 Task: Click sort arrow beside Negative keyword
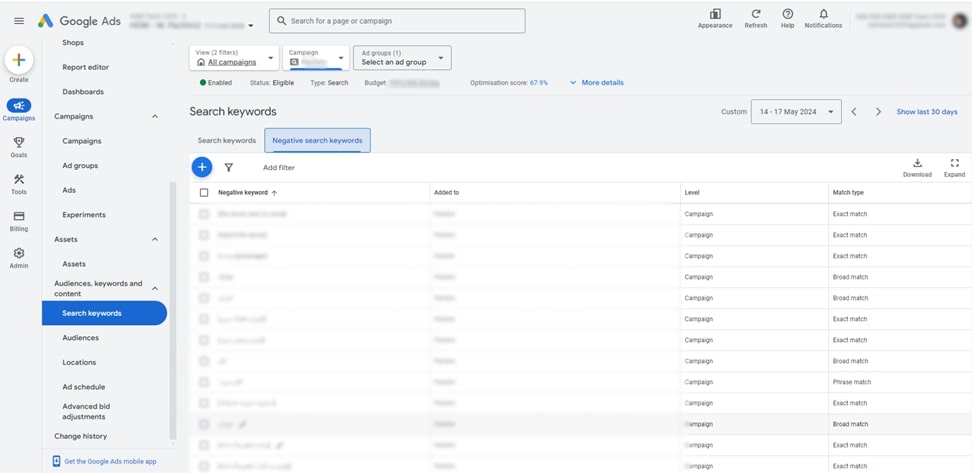point(274,193)
